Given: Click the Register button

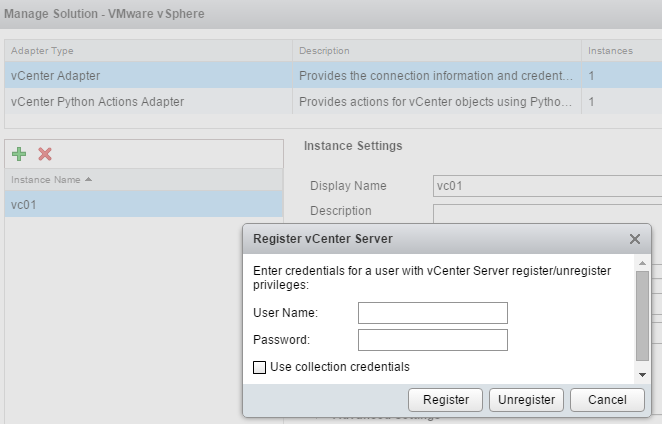Looking at the screenshot, I should point(446,400).
